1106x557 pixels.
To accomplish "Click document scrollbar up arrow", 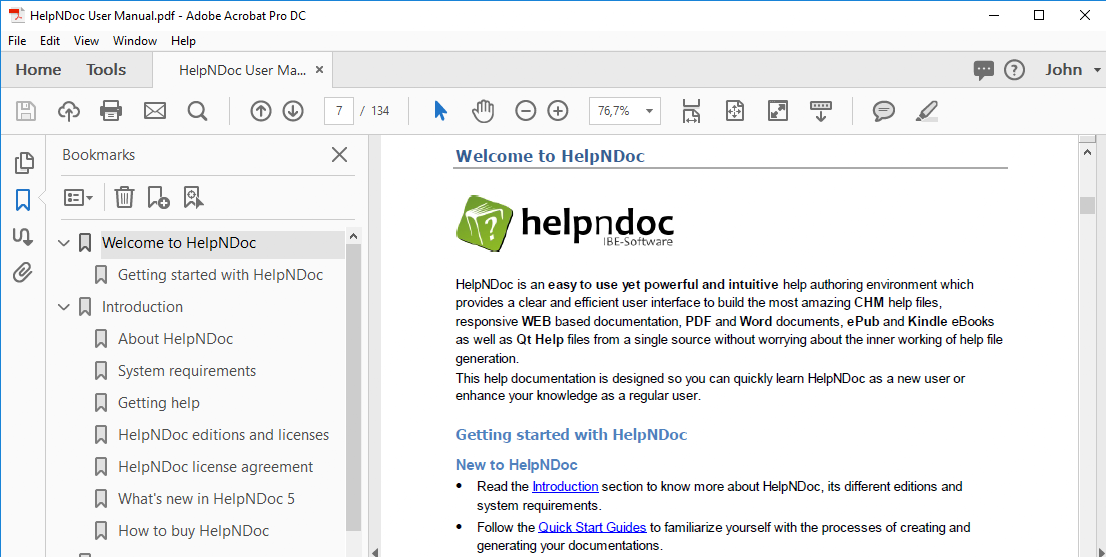I will (x=1087, y=151).
